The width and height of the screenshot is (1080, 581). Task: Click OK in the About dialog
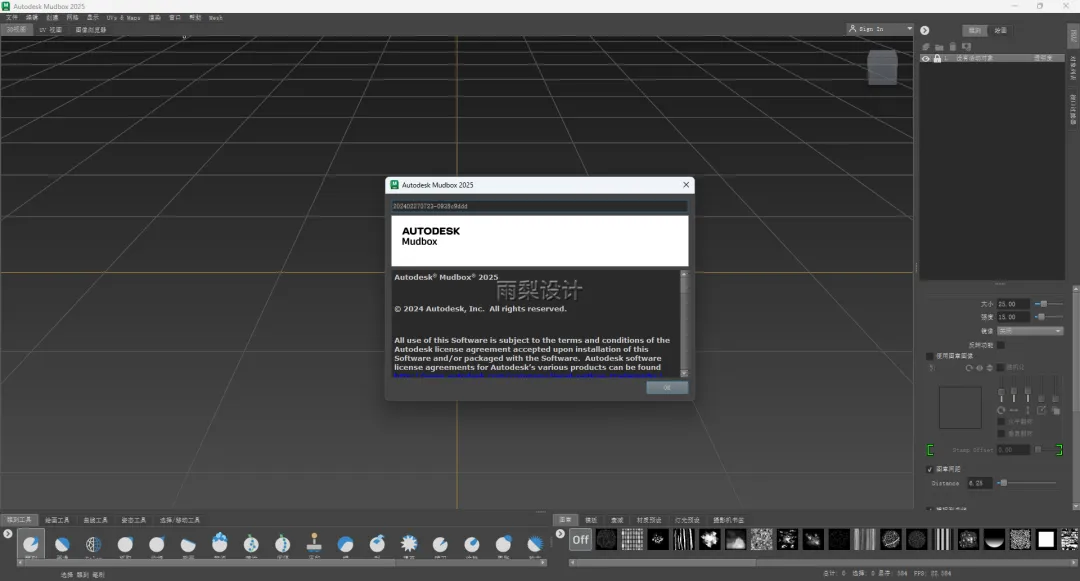(x=667, y=388)
